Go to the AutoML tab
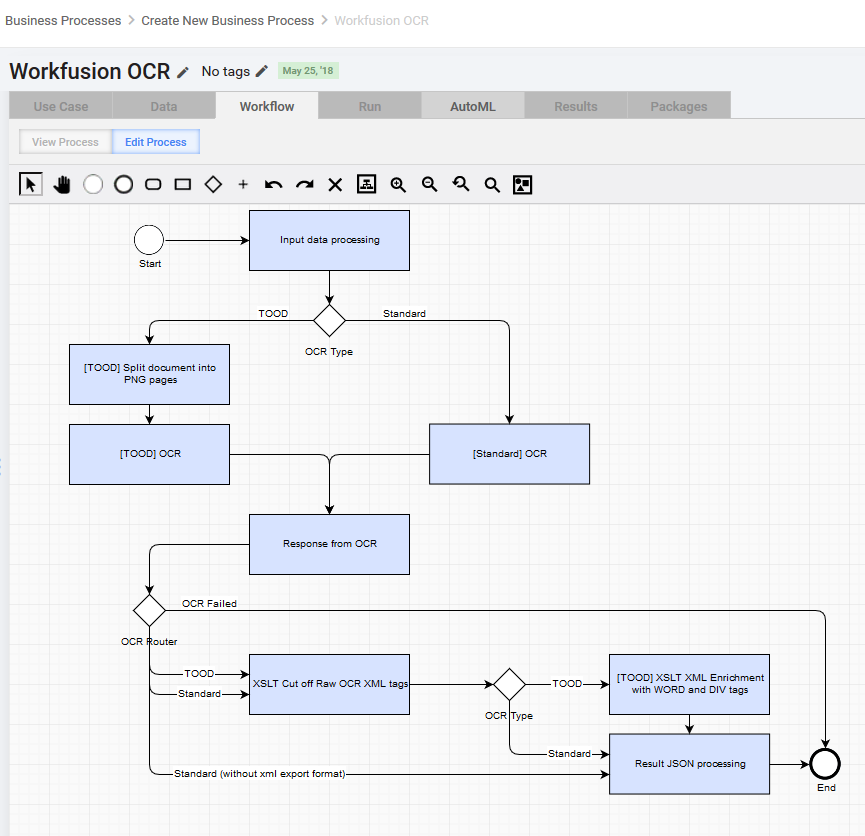The image size is (865, 836). (x=473, y=106)
